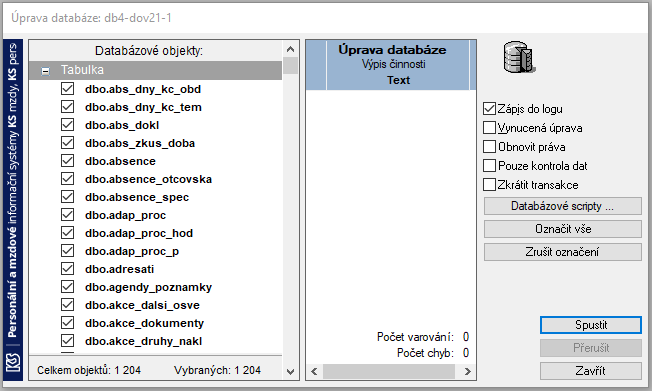This screenshot has height=391, width=652.
Task: Uncheck dbo.akce_druhy_nakl checkbox
Action: (x=67, y=341)
